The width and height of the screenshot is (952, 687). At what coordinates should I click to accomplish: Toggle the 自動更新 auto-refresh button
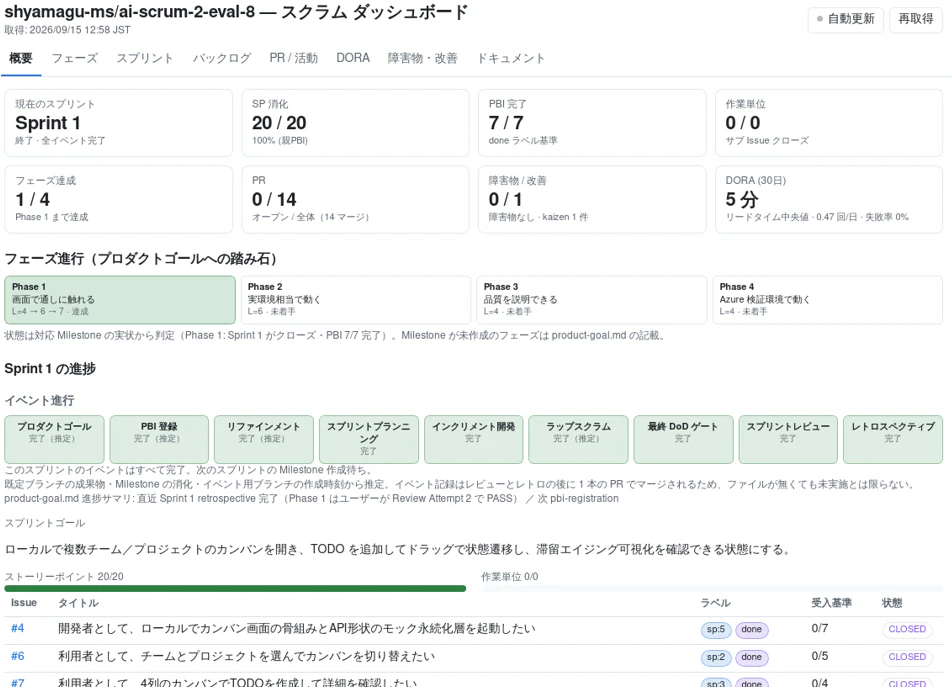(845, 19)
